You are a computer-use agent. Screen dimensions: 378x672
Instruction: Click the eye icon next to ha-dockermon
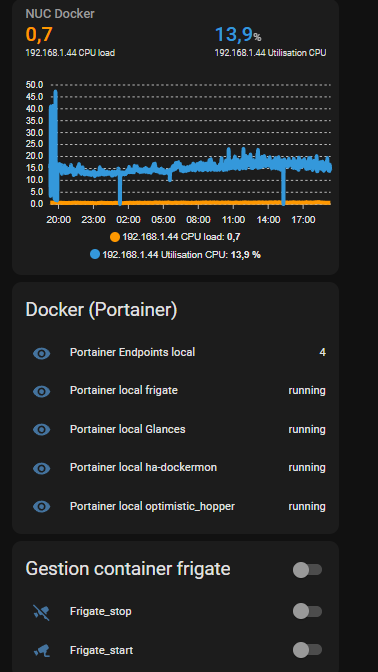[x=42, y=468]
